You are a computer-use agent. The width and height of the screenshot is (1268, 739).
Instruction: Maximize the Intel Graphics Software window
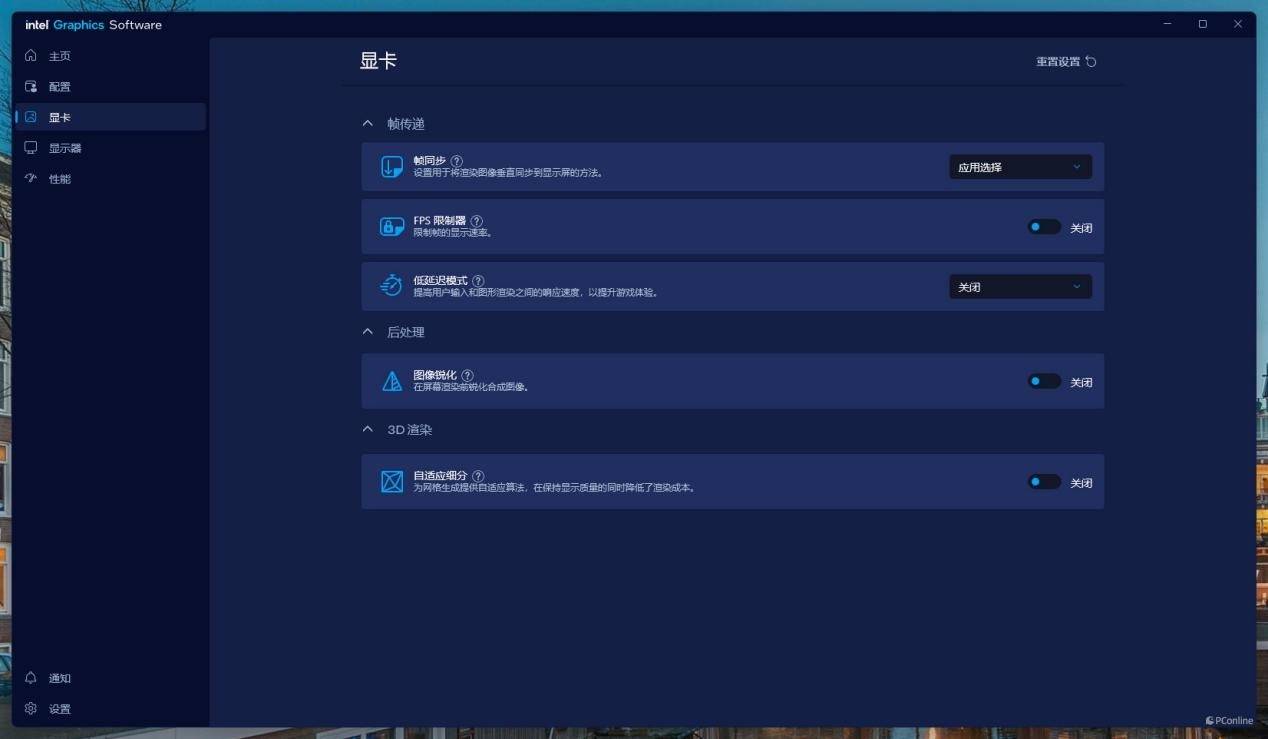click(x=1202, y=24)
